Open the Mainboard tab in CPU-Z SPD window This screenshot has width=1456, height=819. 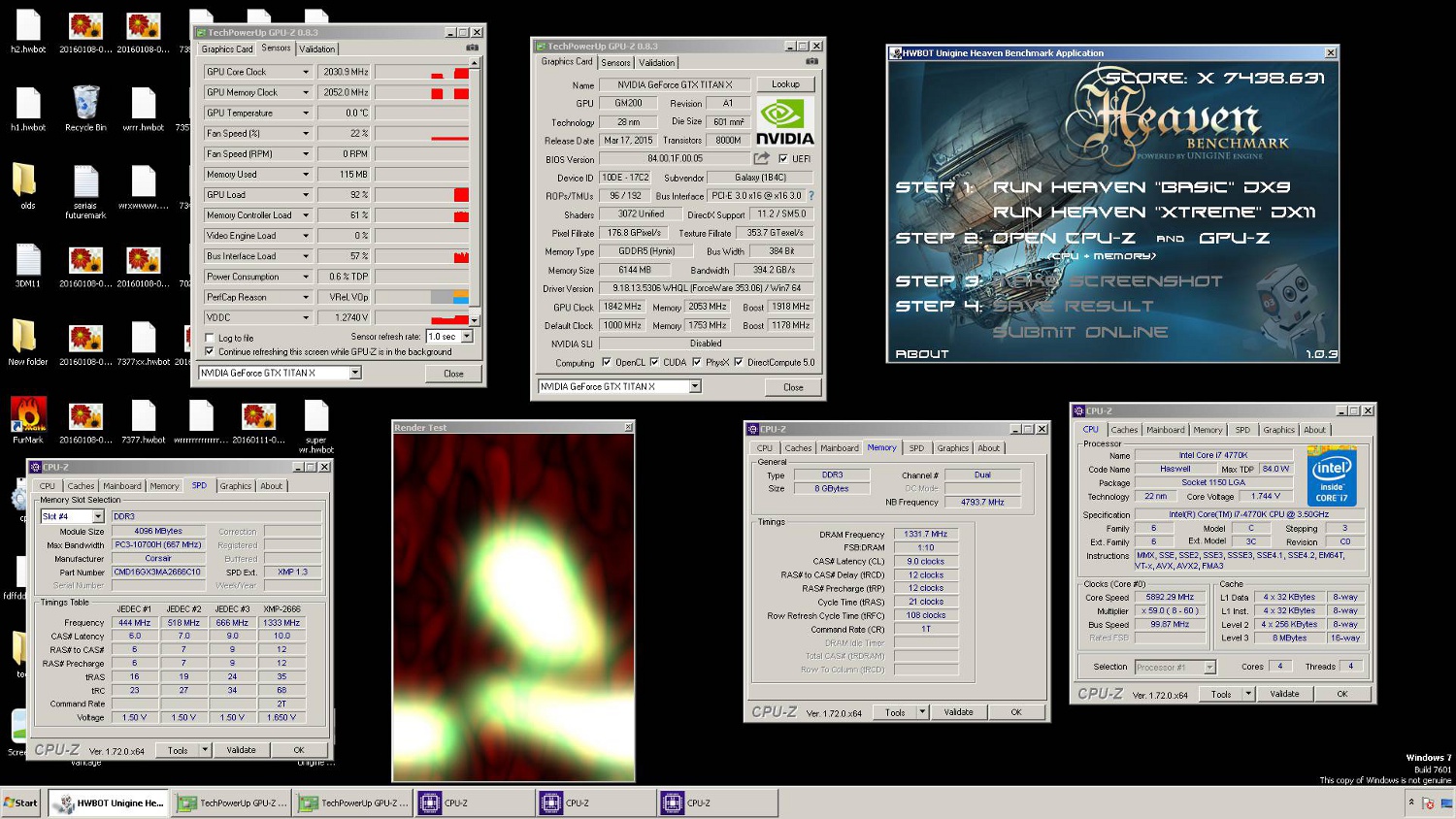[x=122, y=486]
